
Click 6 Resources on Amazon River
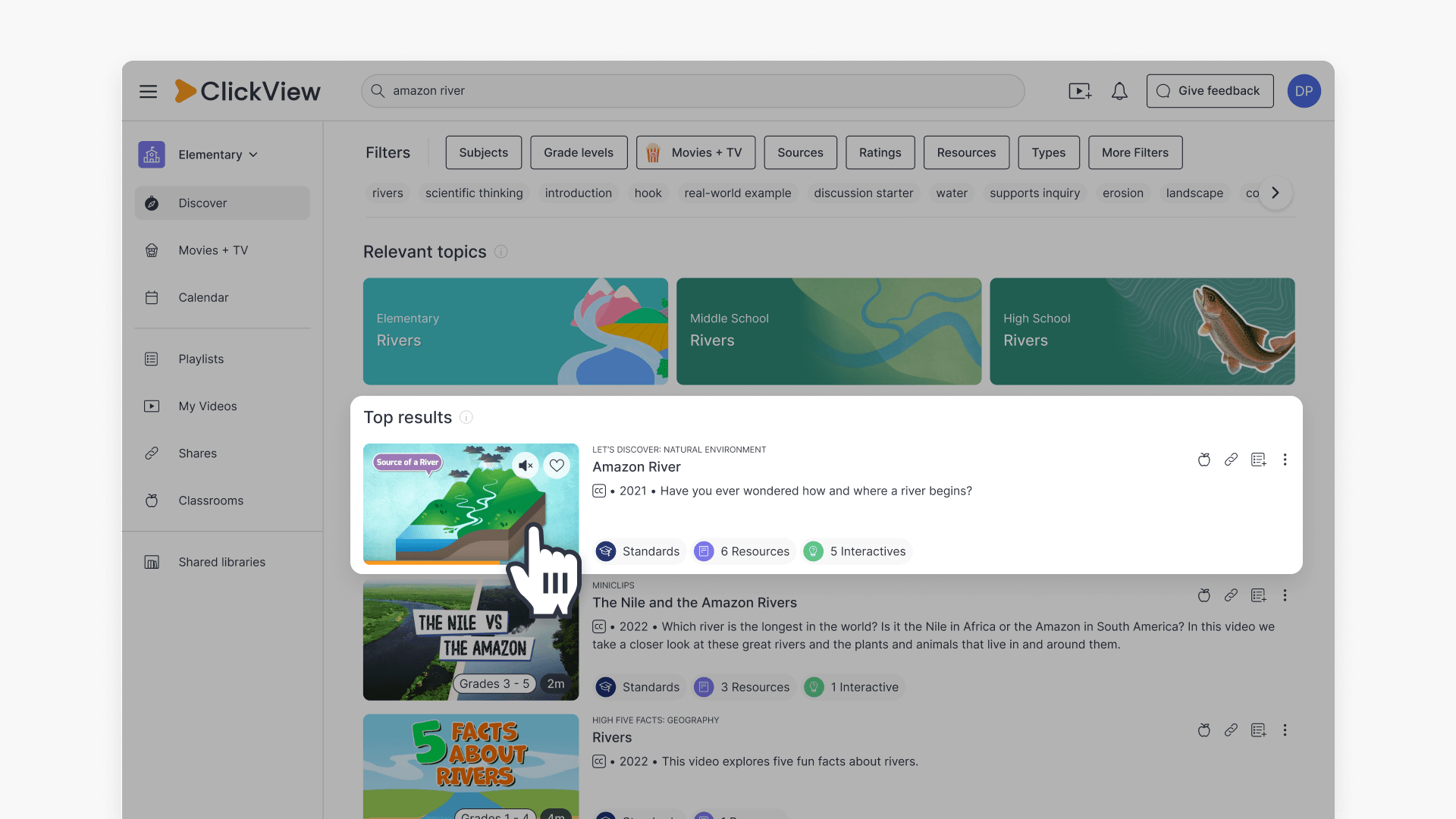click(x=743, y=551)
